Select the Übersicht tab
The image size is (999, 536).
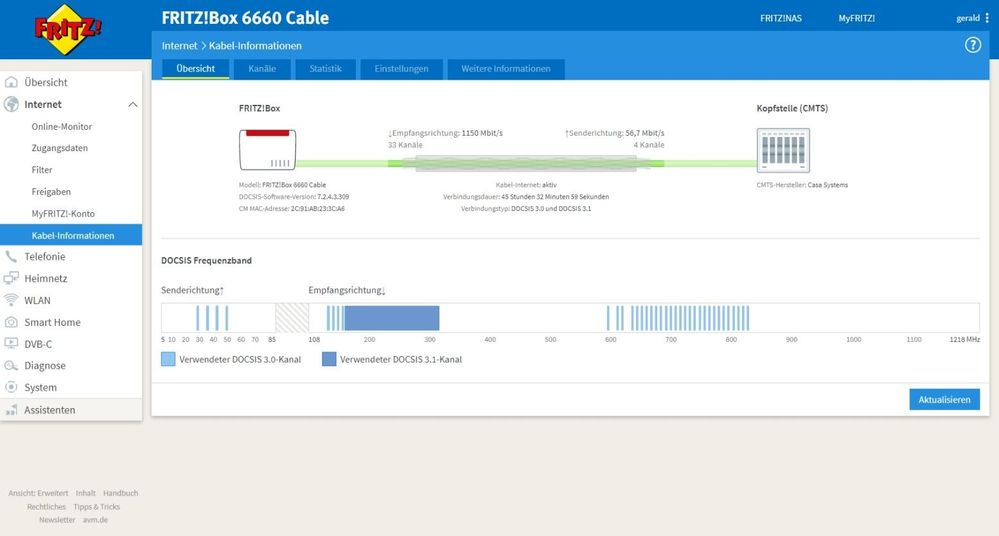point(196,69)
